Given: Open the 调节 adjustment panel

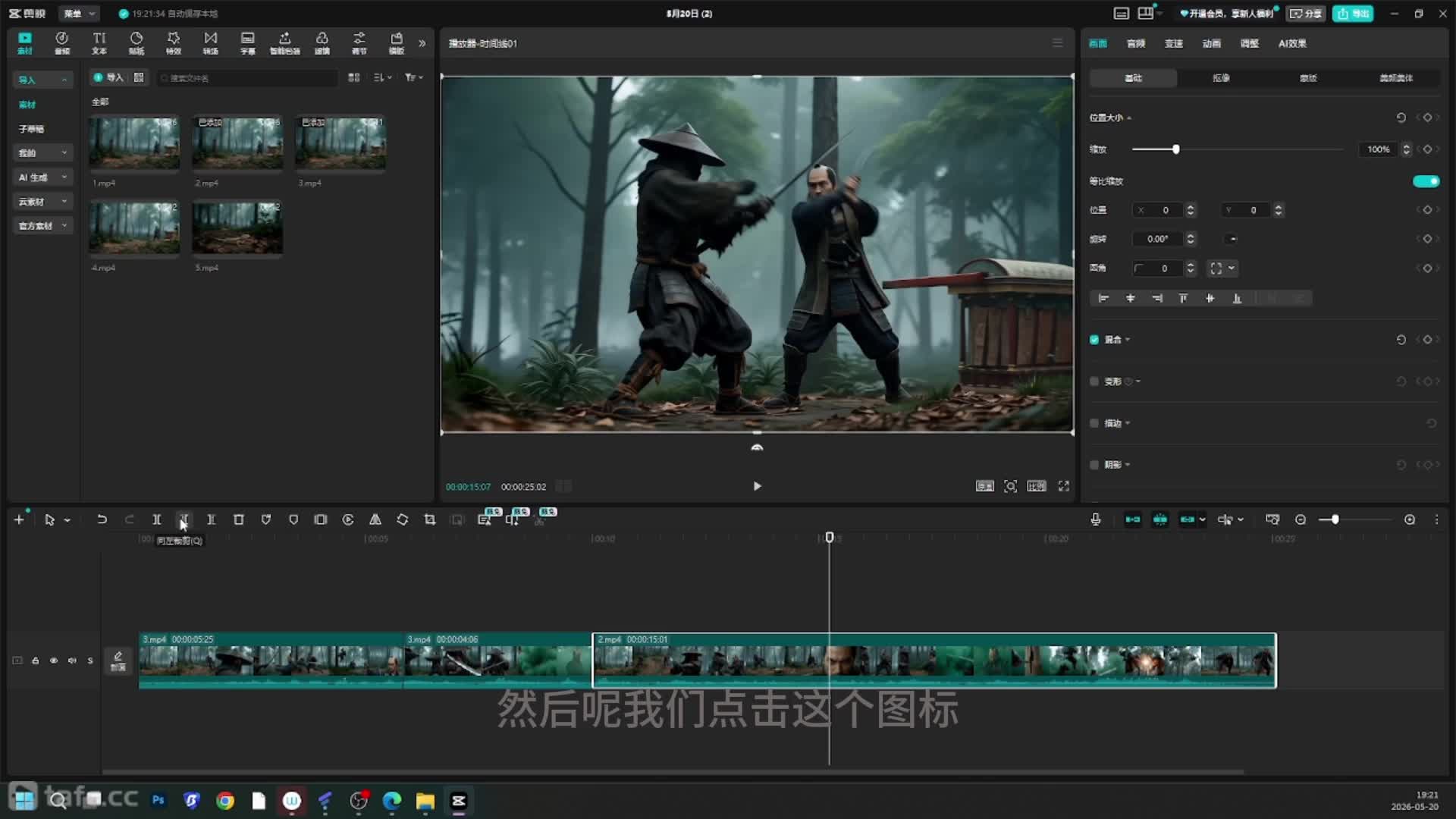Looking at the screenshot, I should coord(359,42).
